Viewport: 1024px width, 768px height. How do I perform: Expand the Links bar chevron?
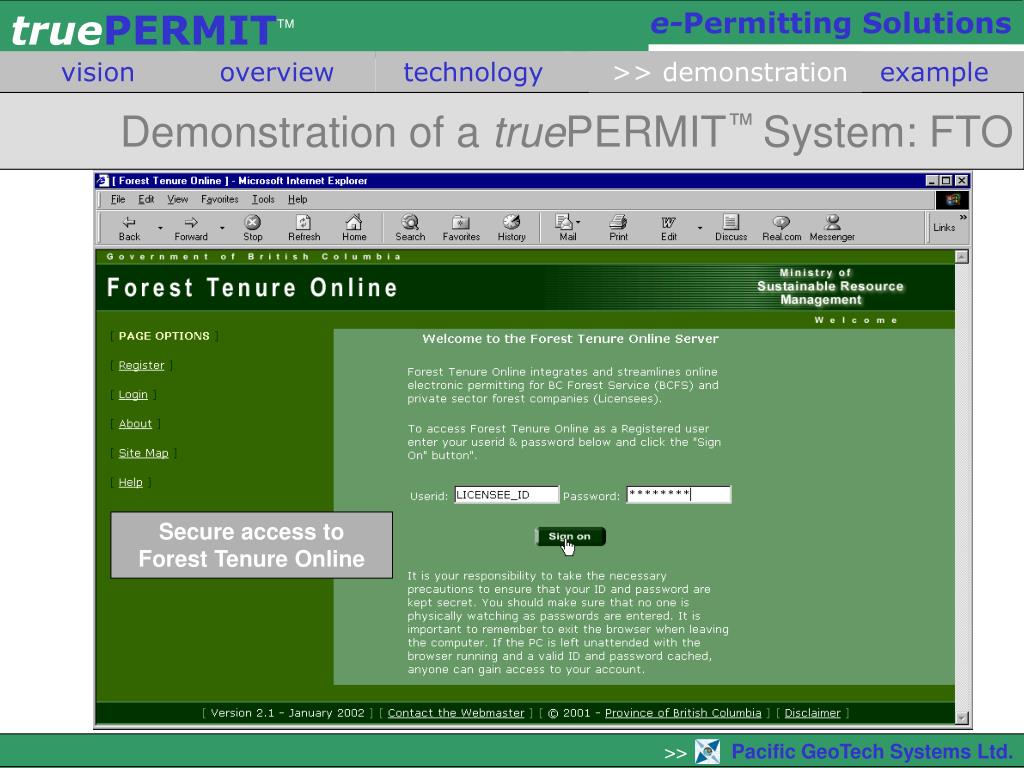(963, 217)
